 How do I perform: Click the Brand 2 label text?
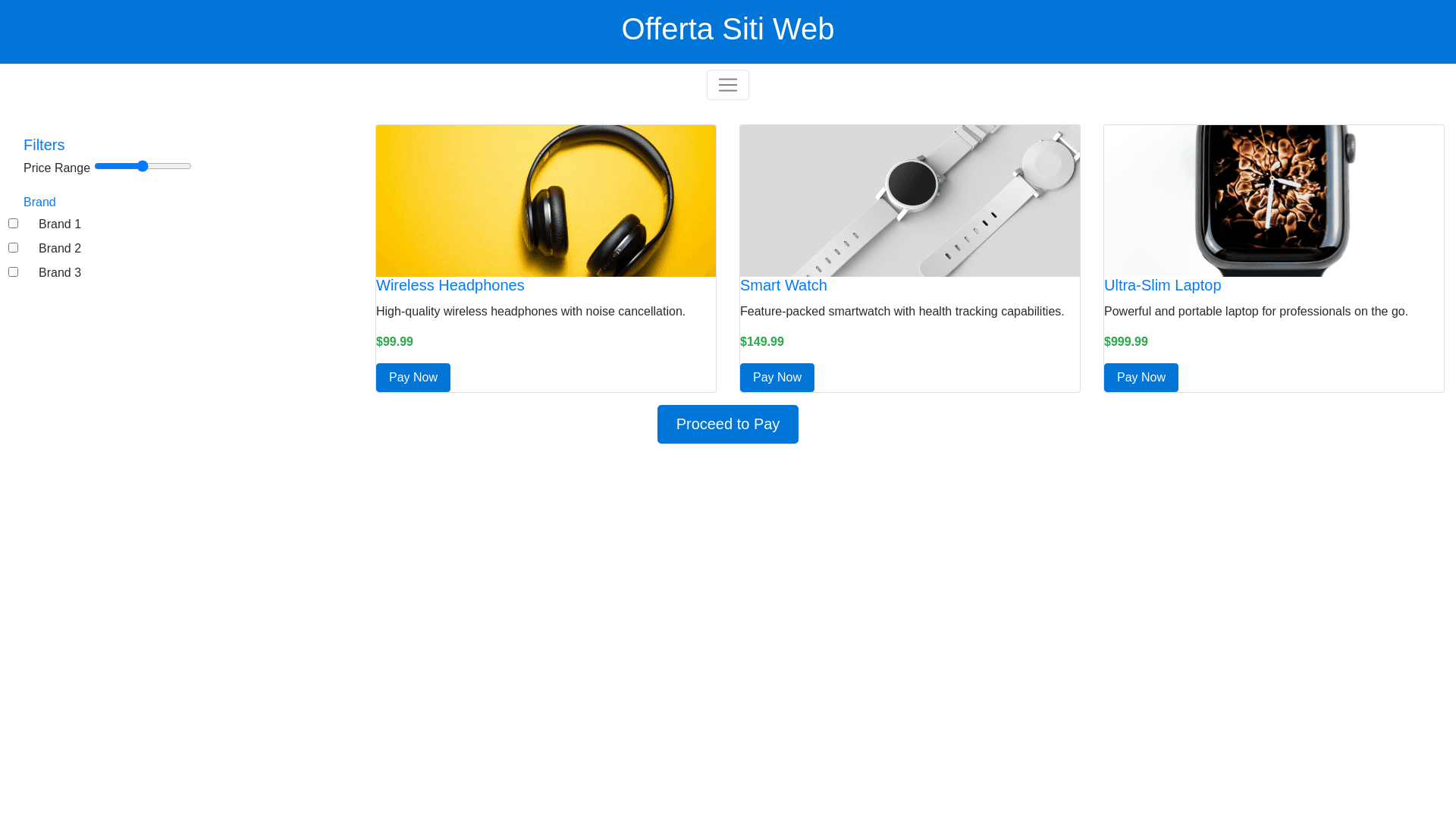click(60, 249)
